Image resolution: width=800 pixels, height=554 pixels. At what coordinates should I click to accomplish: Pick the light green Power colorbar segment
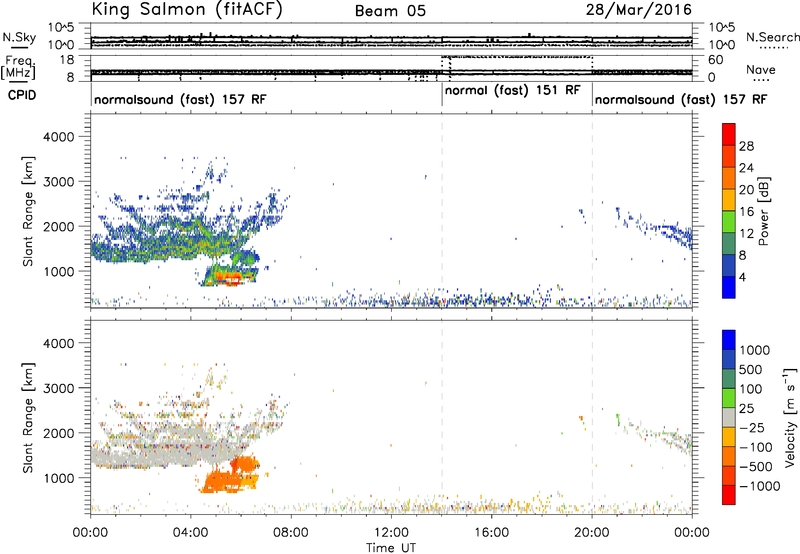pos(729,222)
